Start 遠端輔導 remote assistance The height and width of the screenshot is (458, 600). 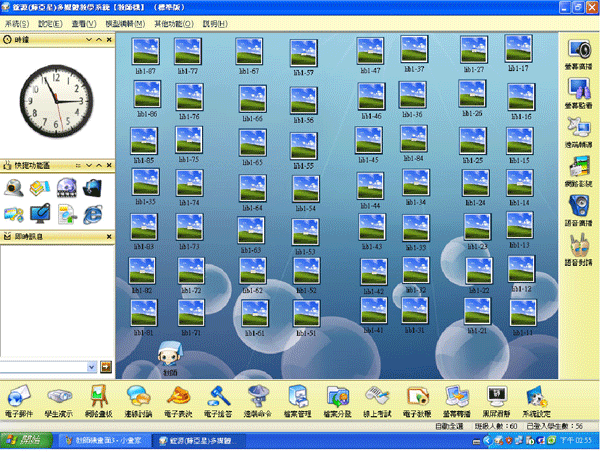[579, 132]
